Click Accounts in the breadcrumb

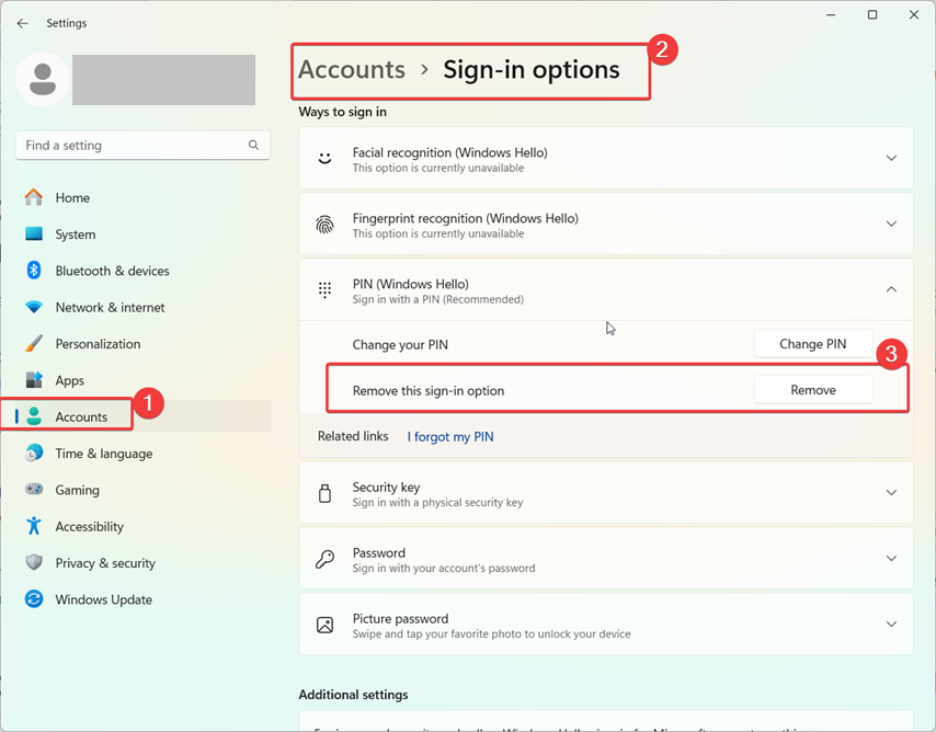[x=352, y=69]
